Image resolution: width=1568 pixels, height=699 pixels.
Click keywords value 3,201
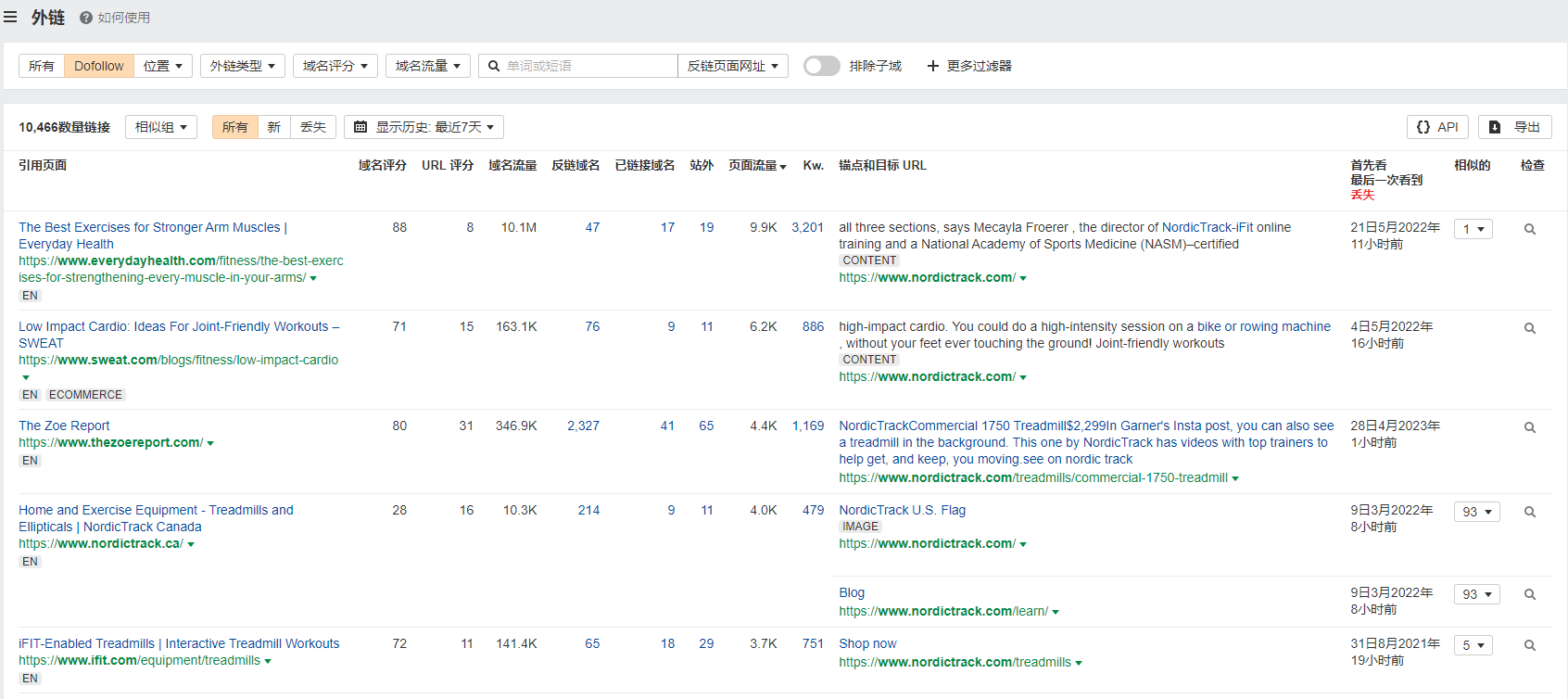[807, 227]
